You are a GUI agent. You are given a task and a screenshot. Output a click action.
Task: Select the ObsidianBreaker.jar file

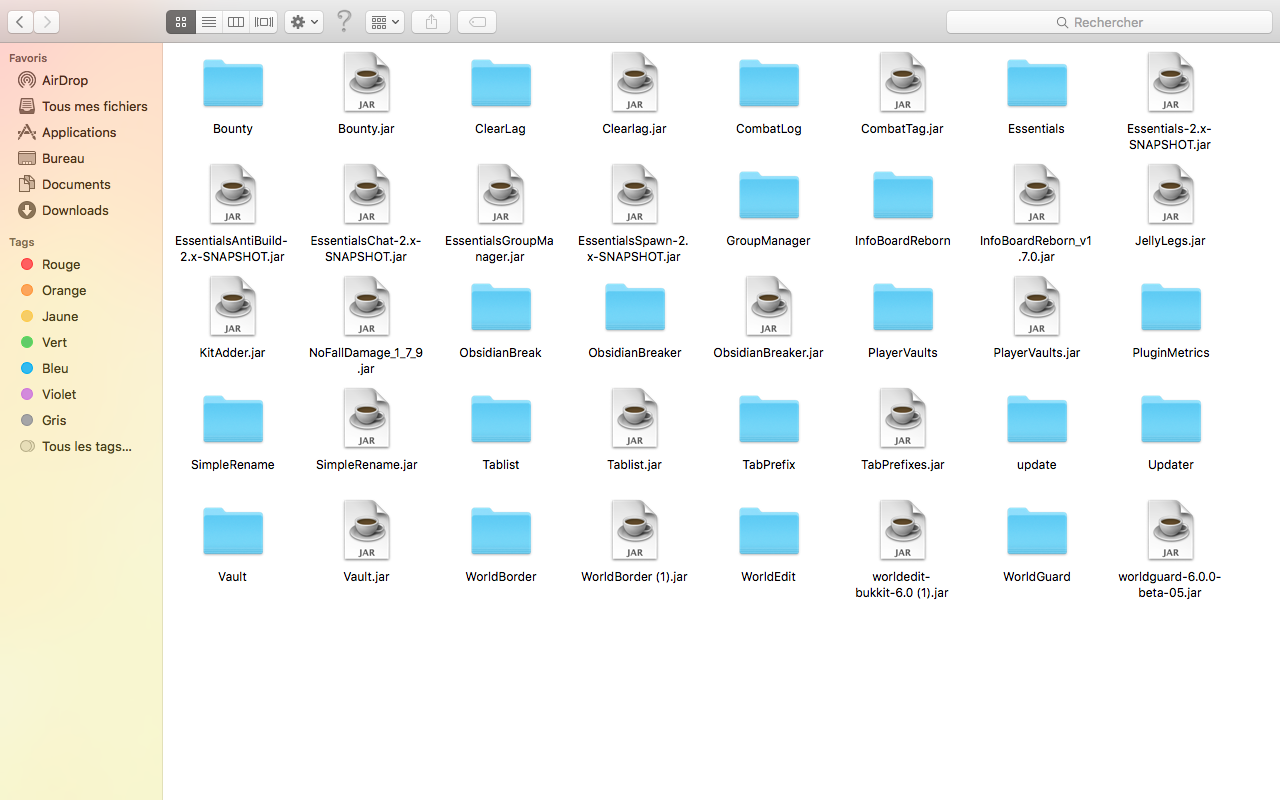769,306
